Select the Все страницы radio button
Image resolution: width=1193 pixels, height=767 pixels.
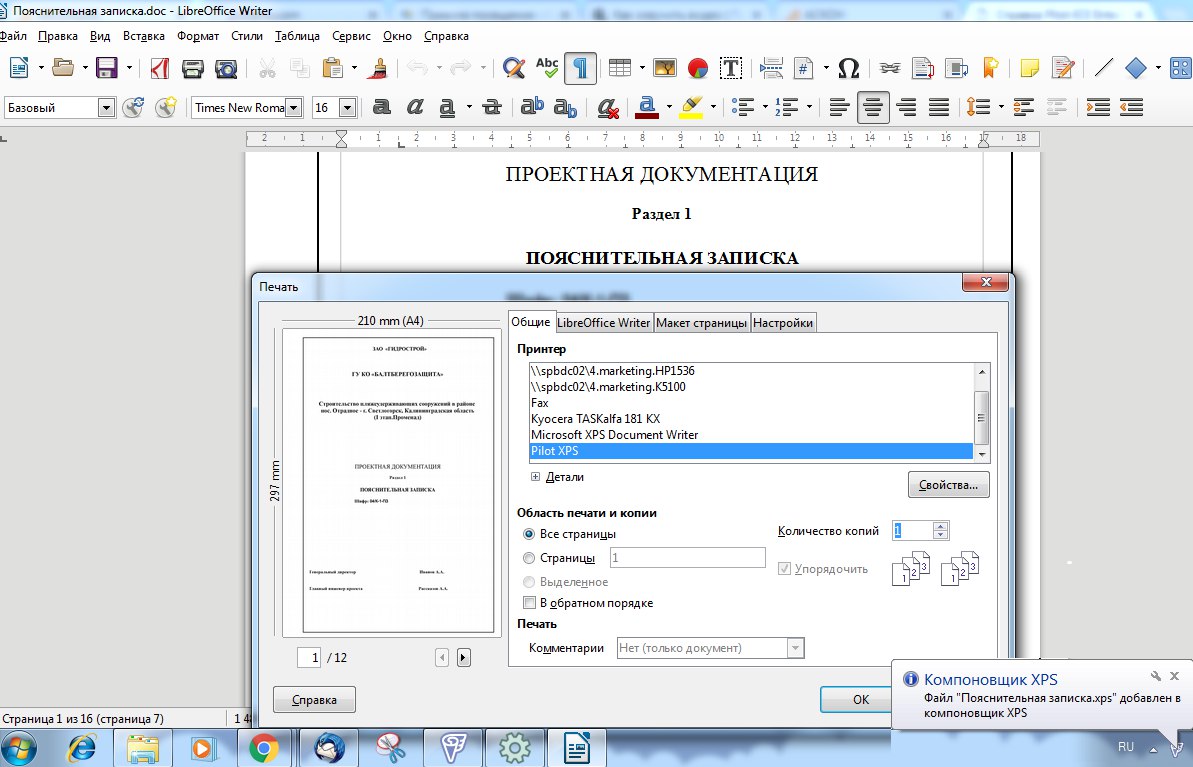(x=529, y=534)
